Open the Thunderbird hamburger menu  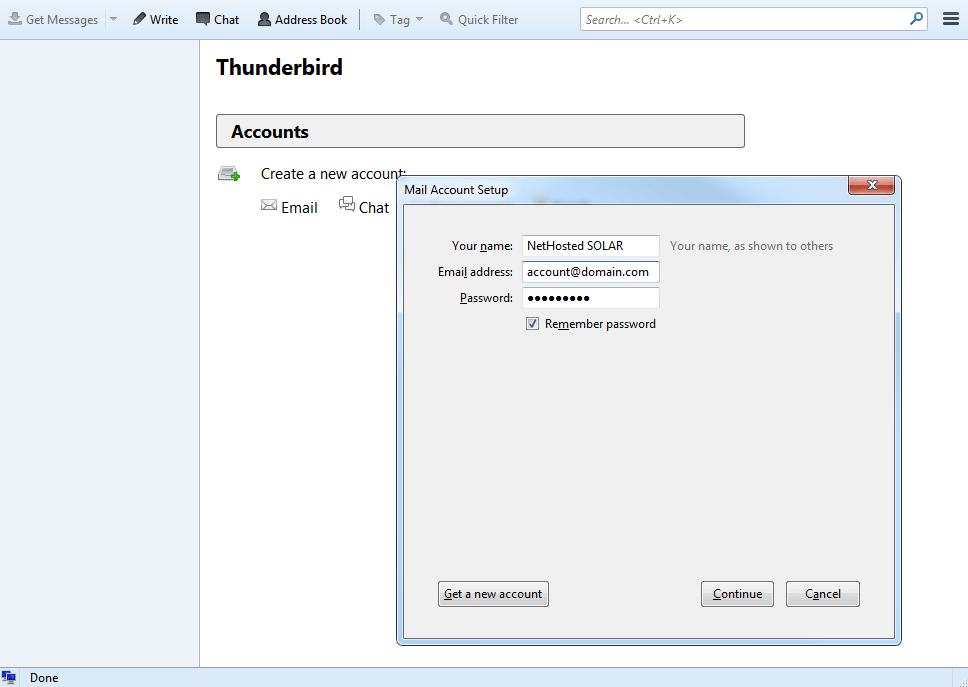[x=951, y=19]
